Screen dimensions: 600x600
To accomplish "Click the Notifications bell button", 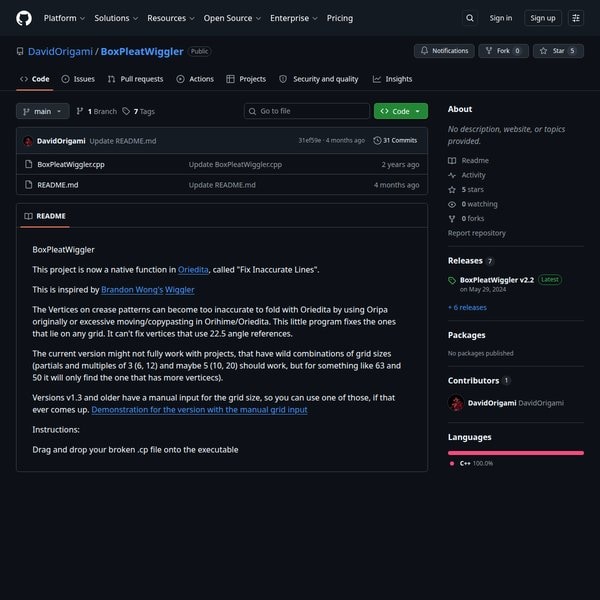I will [444, 51].
